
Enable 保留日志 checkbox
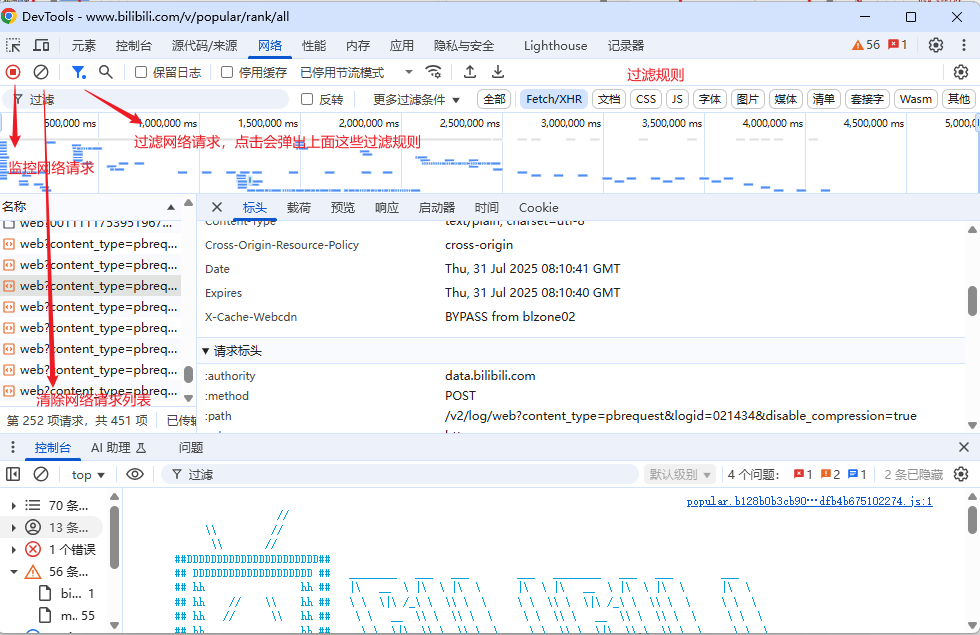[141, 72]
